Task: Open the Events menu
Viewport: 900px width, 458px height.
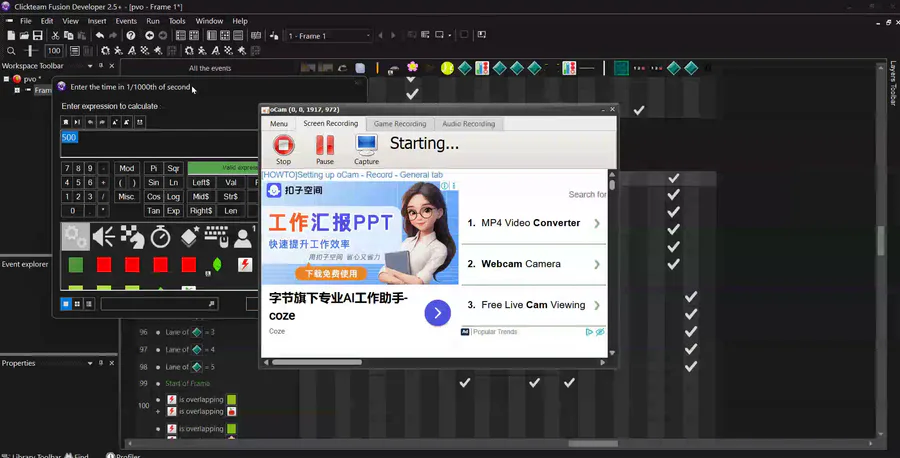Action: tap(126, 21)
